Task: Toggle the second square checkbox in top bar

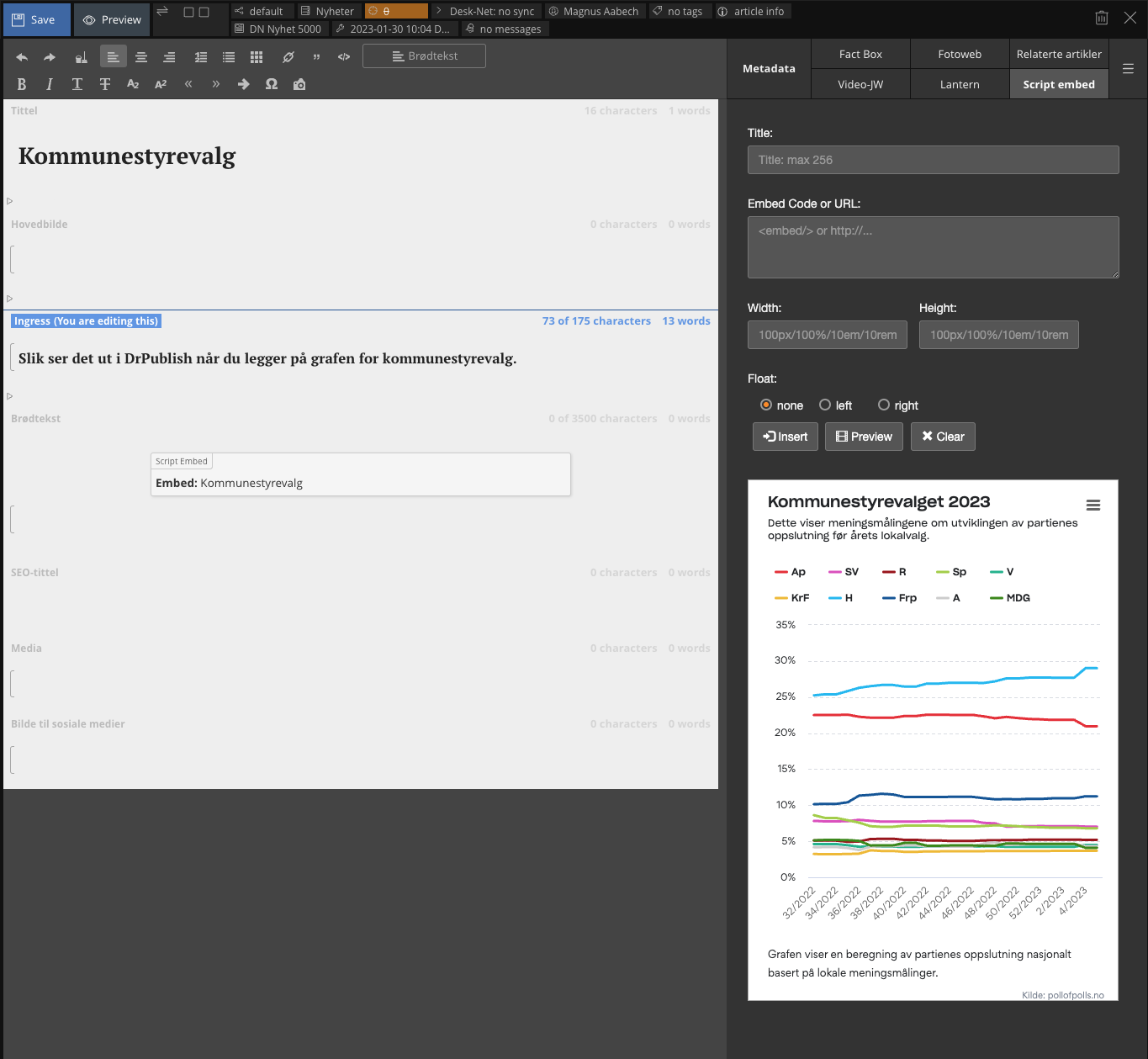Action: coord(204,12)
